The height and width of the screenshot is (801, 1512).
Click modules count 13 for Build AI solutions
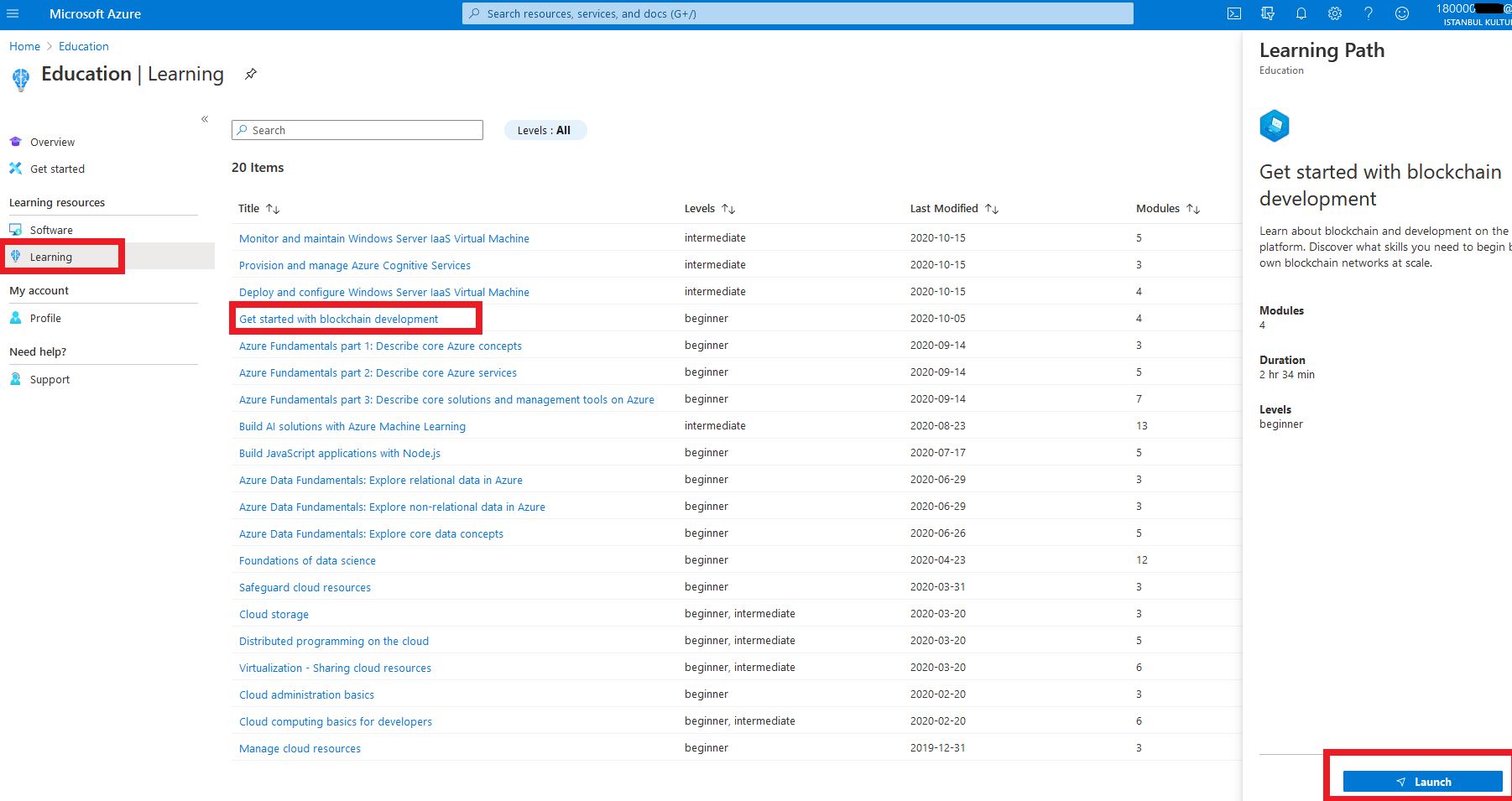coord(1142,425)
